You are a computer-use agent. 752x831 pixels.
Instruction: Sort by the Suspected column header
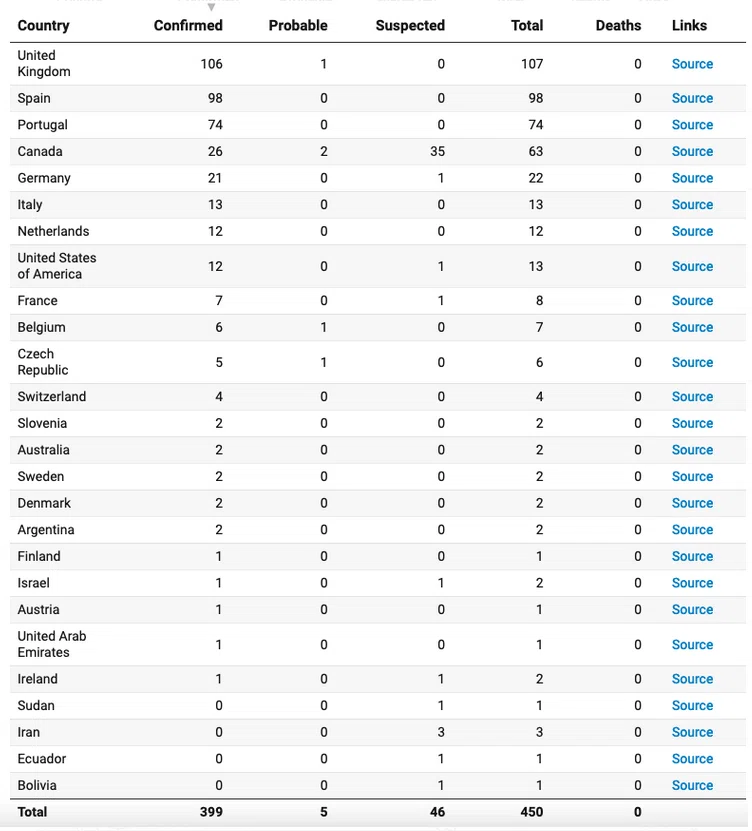[410, 25]
